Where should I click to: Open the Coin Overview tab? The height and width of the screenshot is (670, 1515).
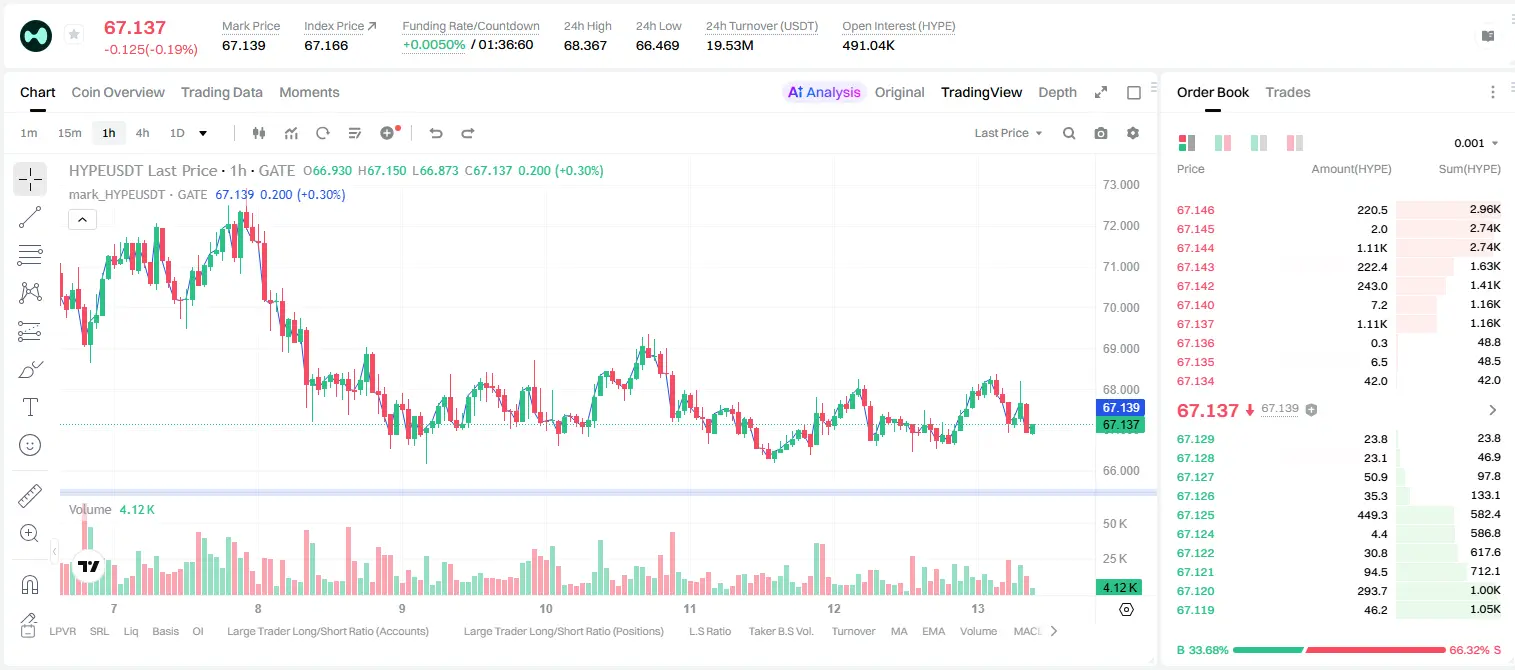pos(118,92)
